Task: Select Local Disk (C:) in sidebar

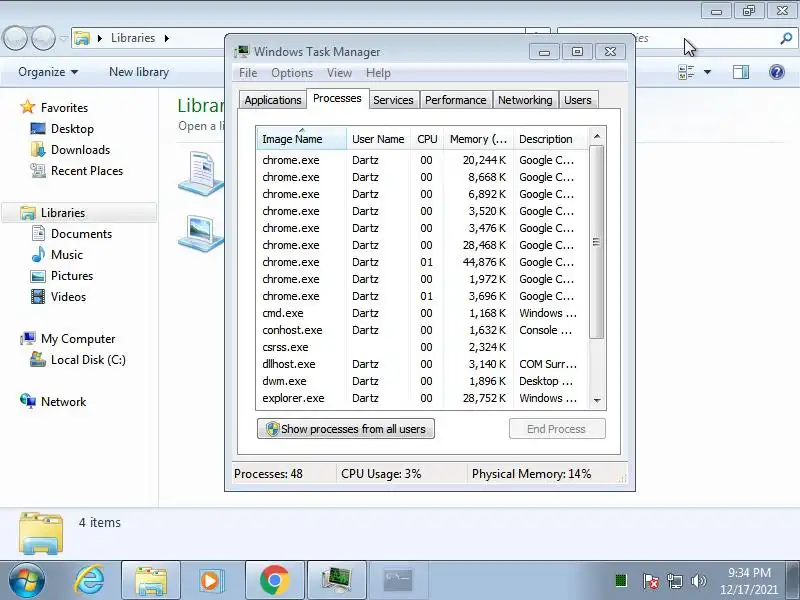Action: (x=78, y=360)
